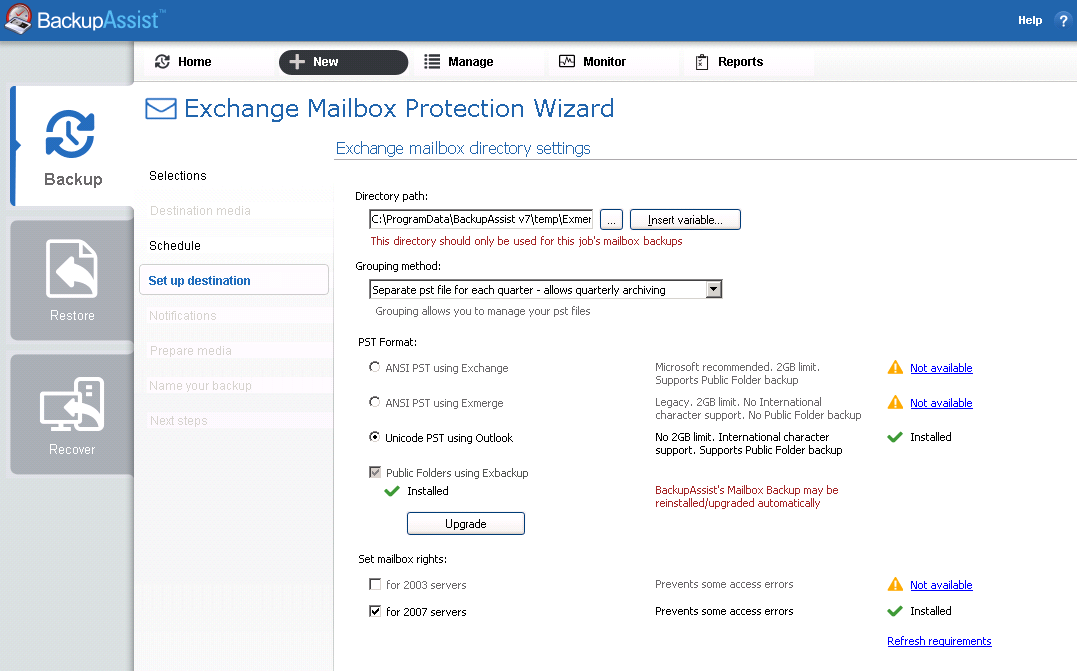The image size is (1077, 671).
Task: Click warning icon for 2003 servers row
Action: click(895, 584)
